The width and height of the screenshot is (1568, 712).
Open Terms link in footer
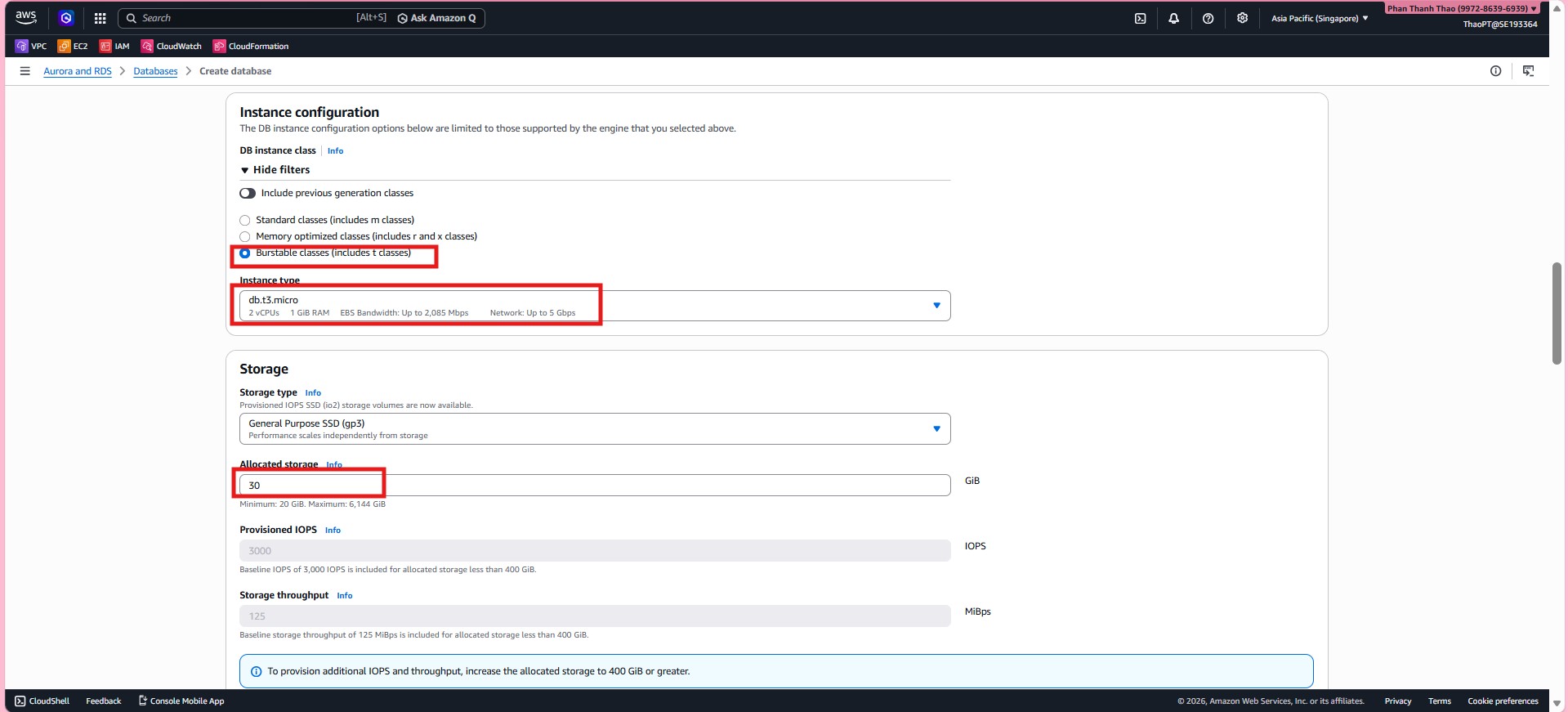click(x=1440, y=701)
